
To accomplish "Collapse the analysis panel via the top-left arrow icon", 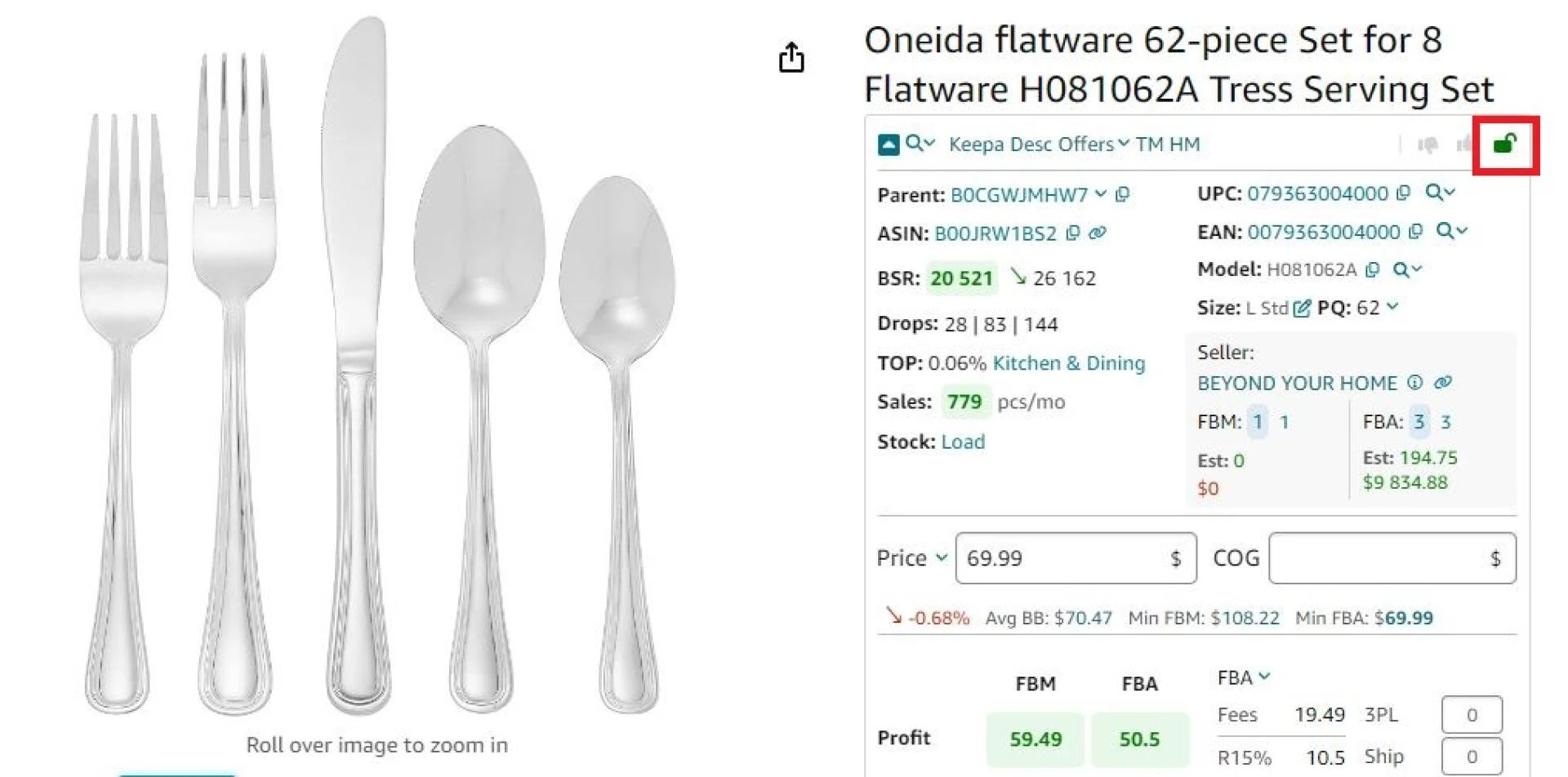I will 889,144.
